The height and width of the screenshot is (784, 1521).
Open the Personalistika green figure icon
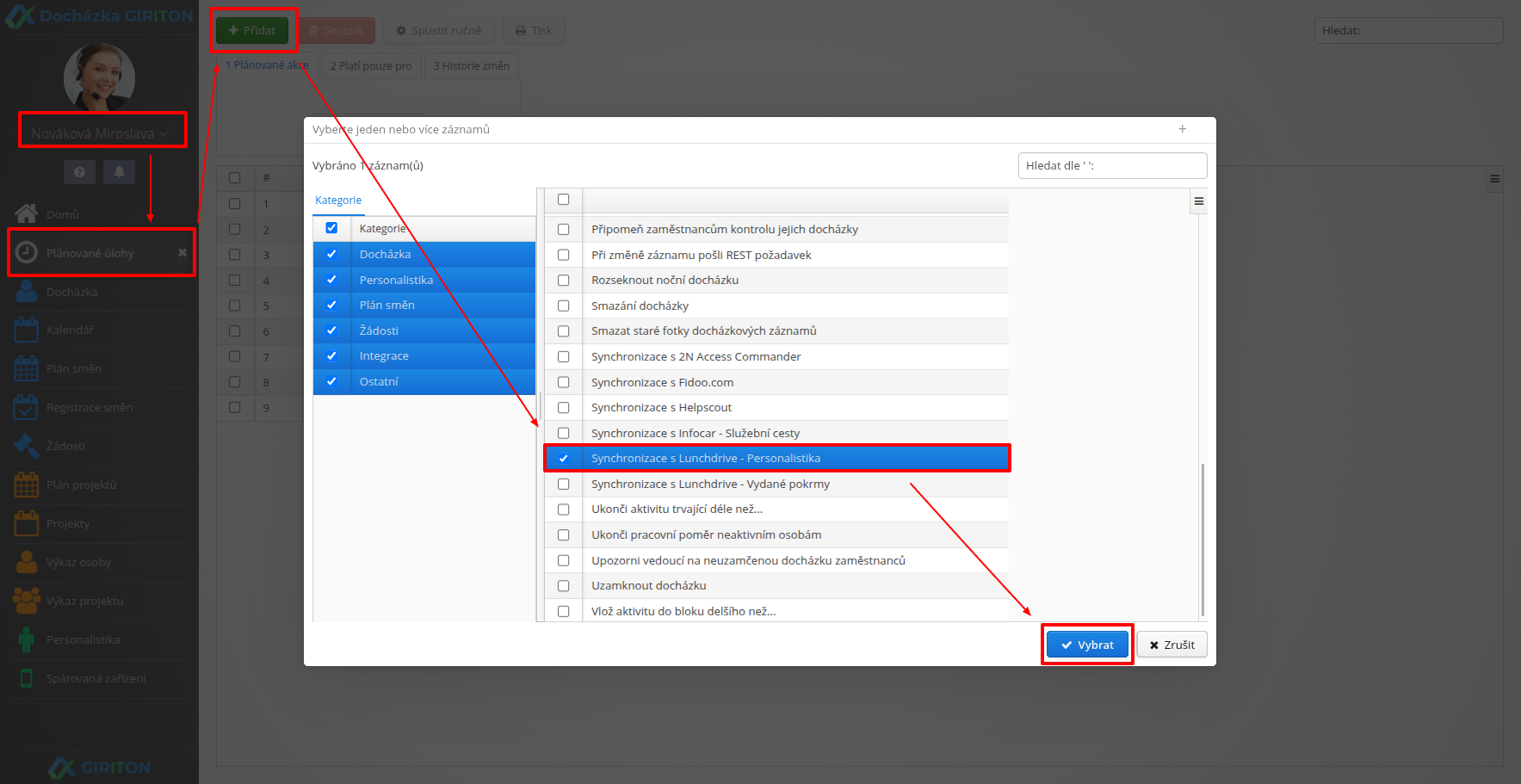coord(27,639)
